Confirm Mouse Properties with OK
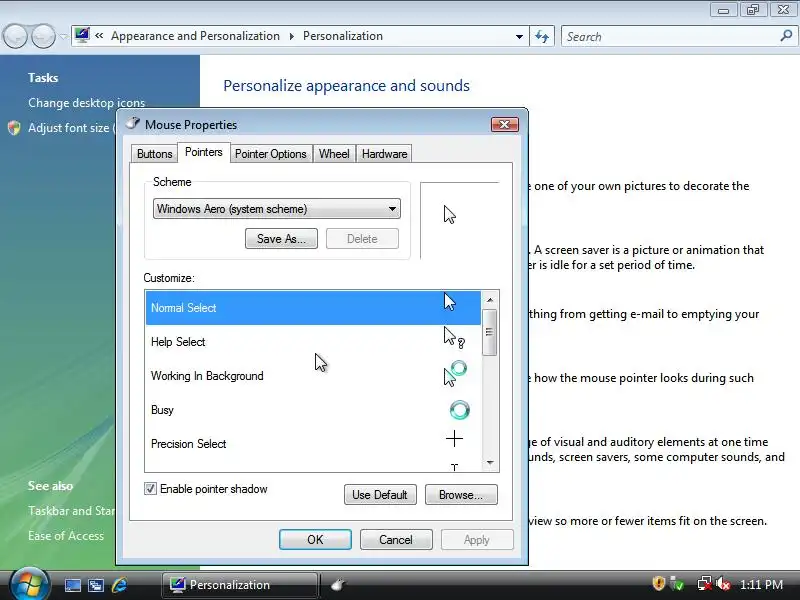Viewport: 800px width, 600px height. pyautogui.click(x=315, y=540)
